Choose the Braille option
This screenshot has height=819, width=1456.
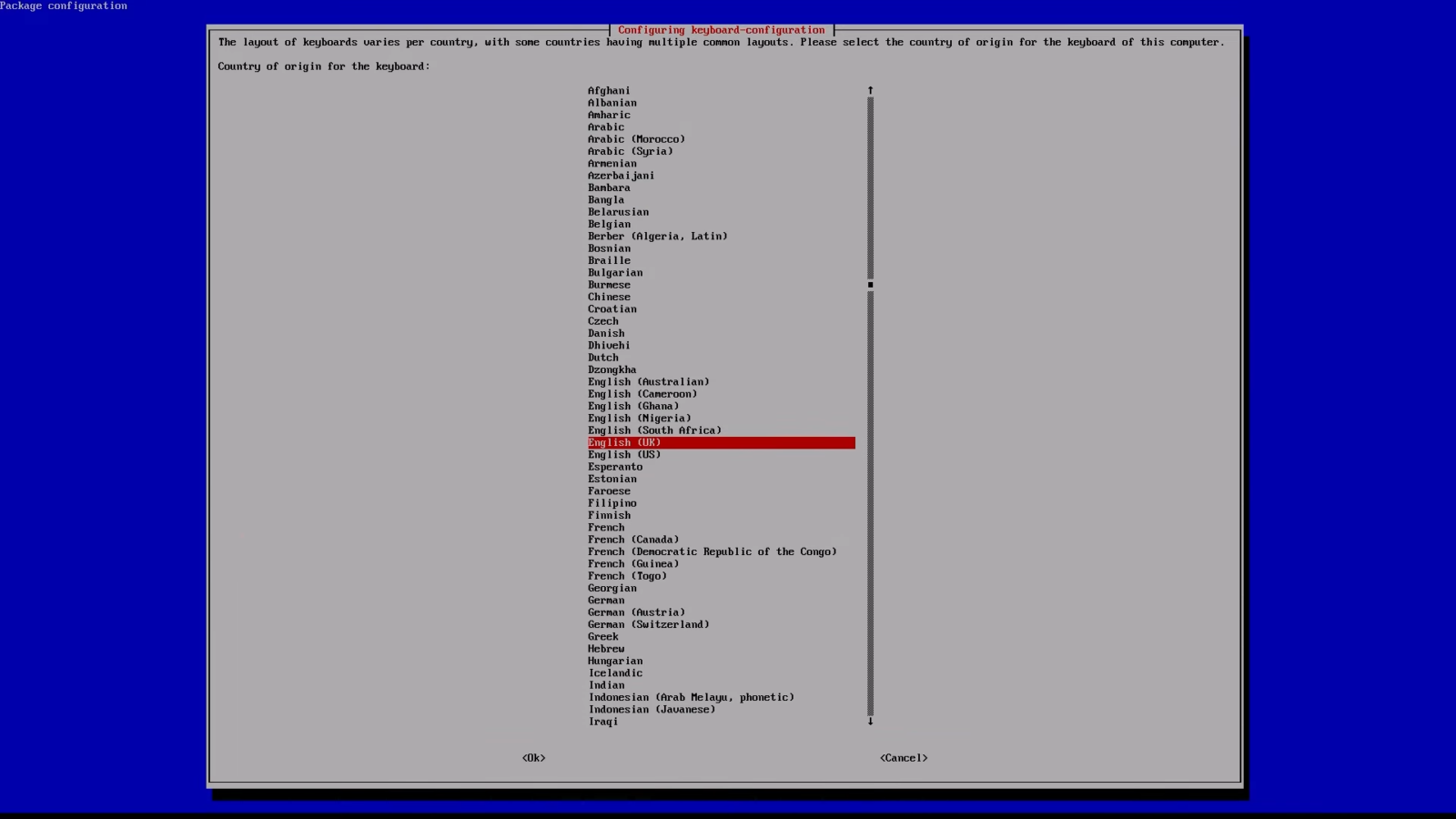click(609, 260)
